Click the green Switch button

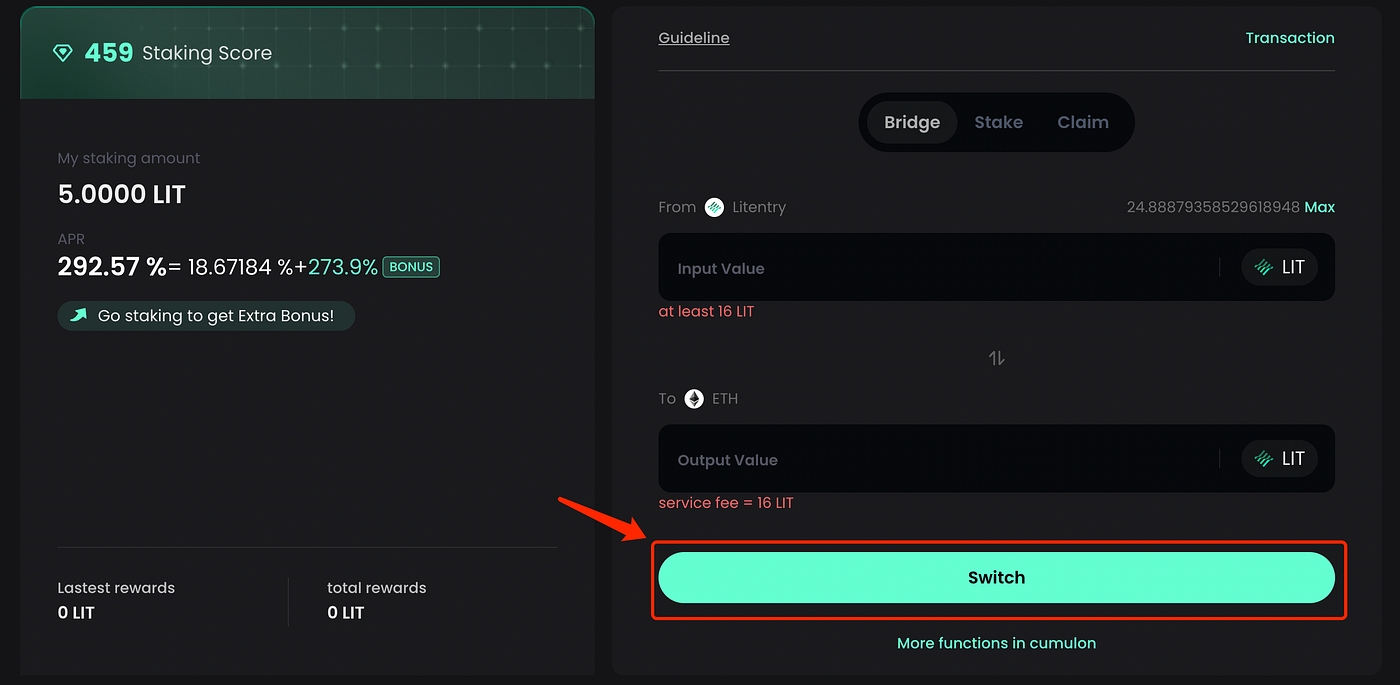pos(996,578)
